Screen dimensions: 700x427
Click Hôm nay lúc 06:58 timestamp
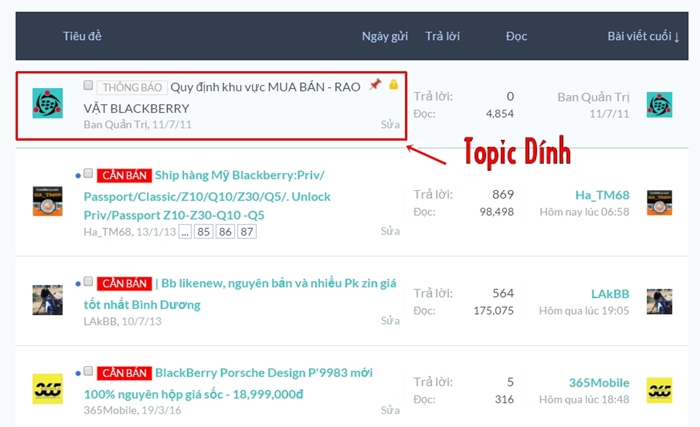tap(584, 212)
